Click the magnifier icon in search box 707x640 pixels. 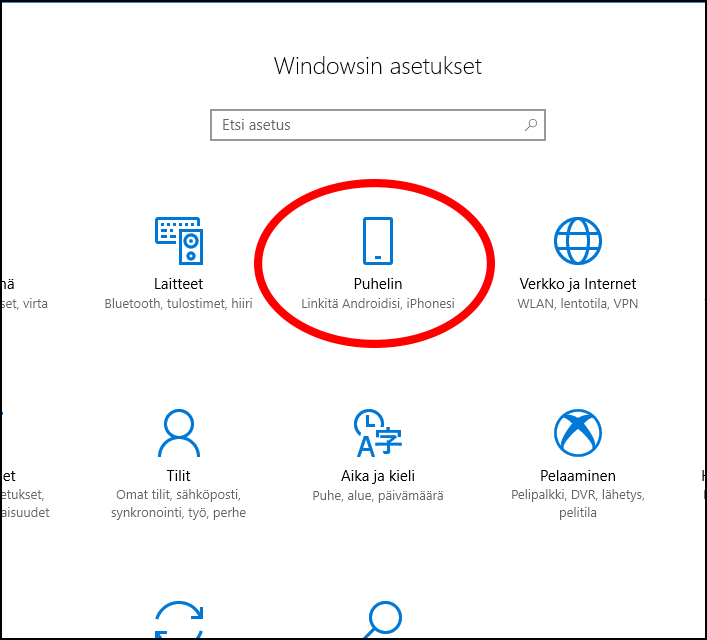pyautogui.click(x=531, y=125)
